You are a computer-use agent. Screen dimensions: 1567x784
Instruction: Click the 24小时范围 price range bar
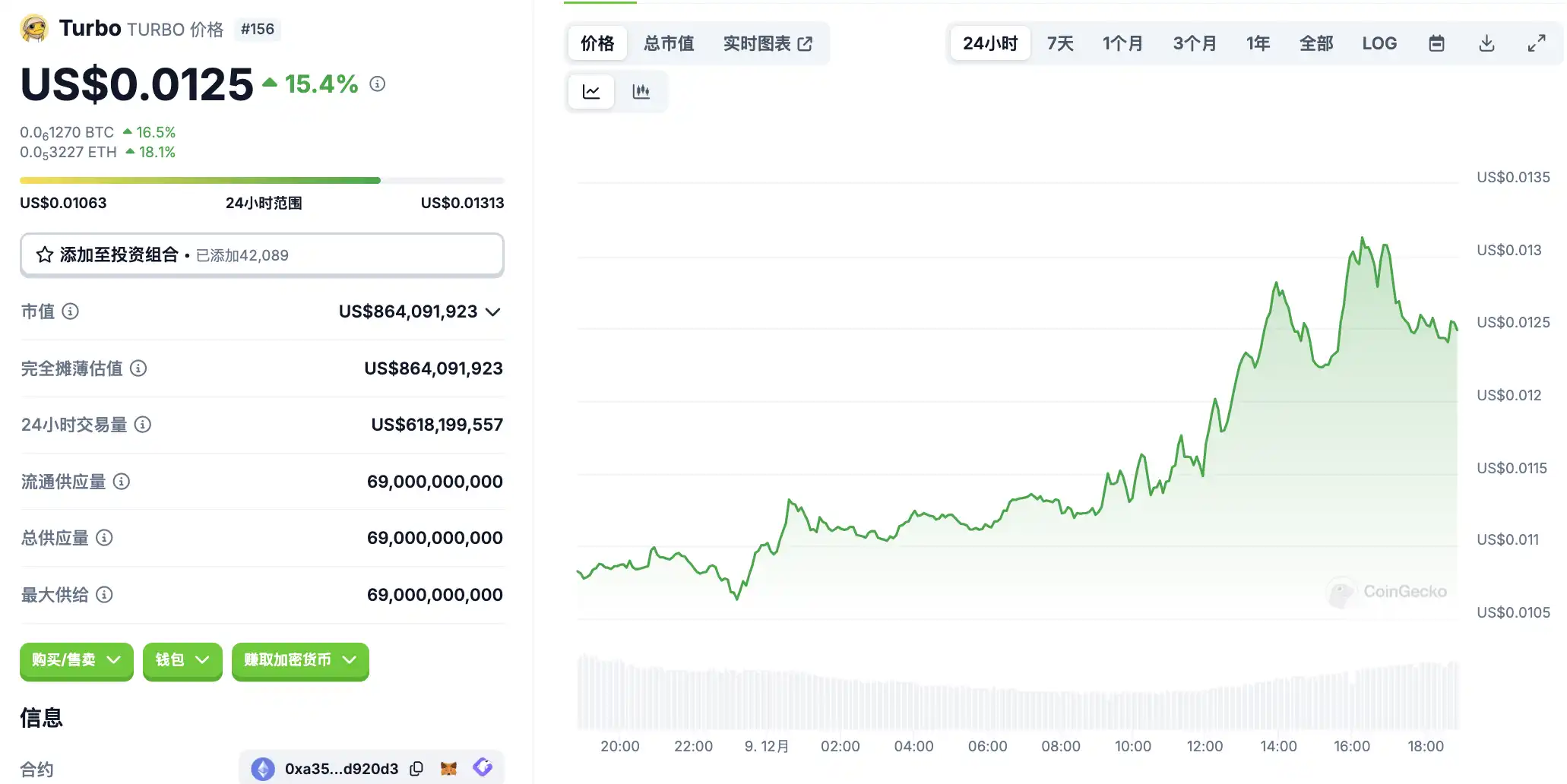click(x=261, y=181)
